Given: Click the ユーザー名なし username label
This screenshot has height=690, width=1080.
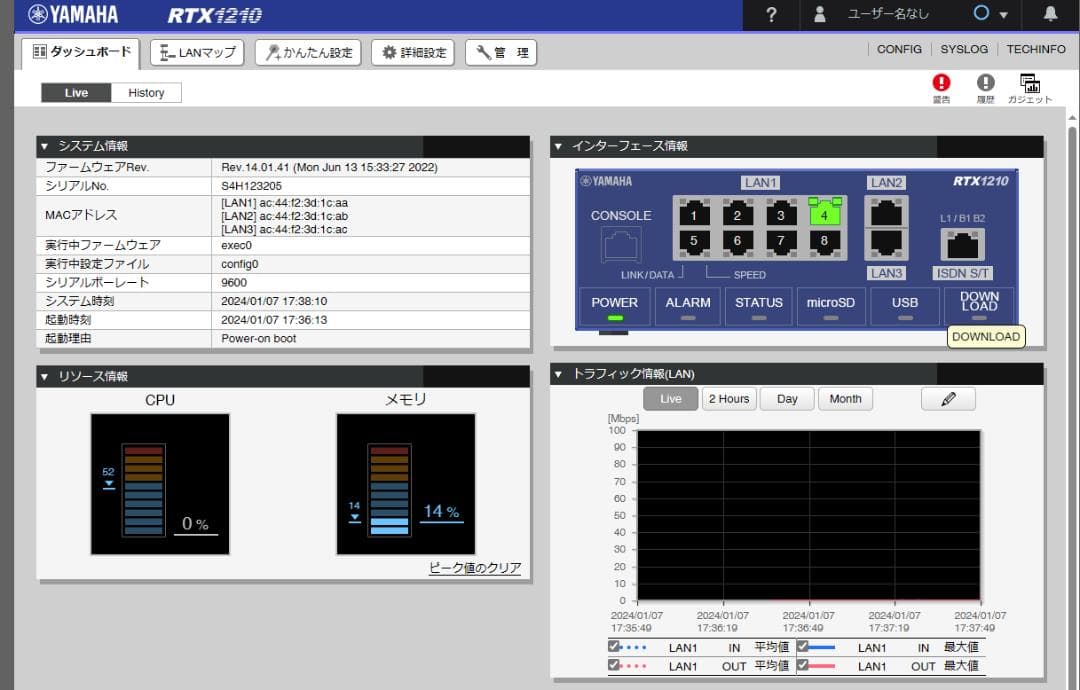Looking at the screenshot, I should [888, 14].
